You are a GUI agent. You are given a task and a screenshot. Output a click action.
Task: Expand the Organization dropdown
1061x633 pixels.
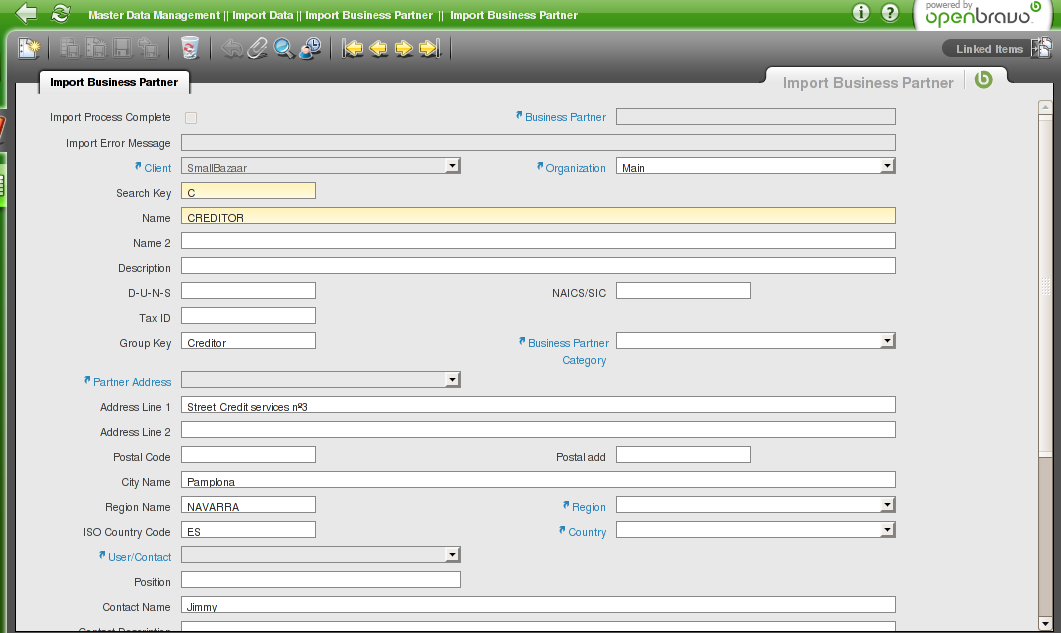coord(887,167)
